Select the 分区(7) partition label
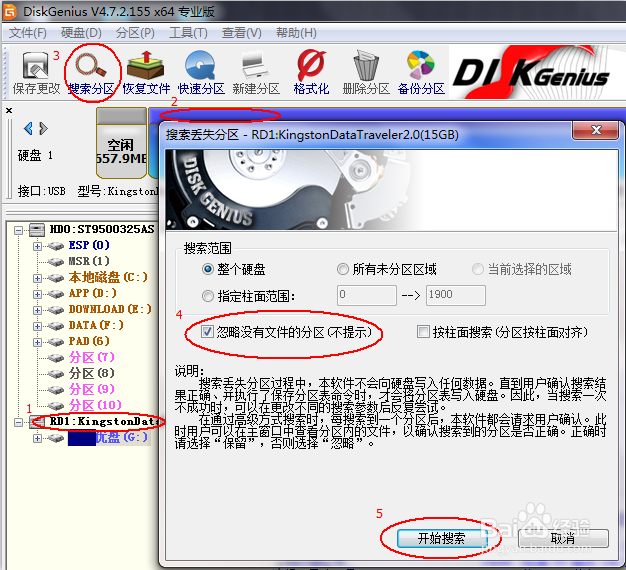 click(x=91, y=357)
